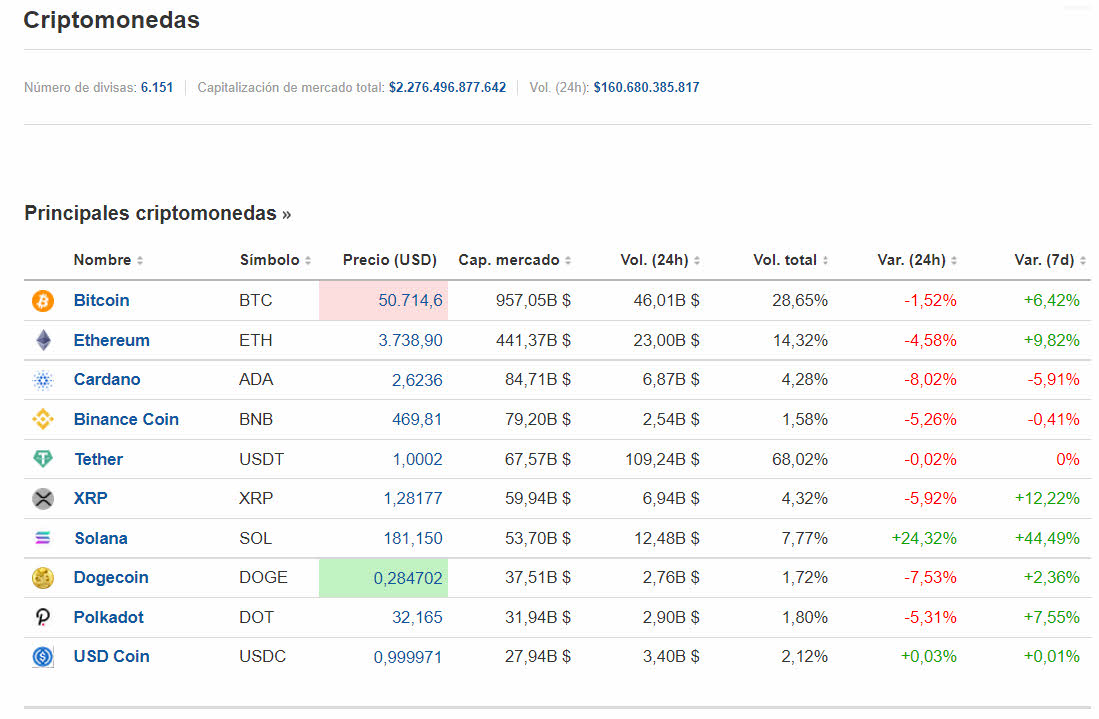The height and width of the screenshot is (719, 1099).
Task: Click the Solana logo icon
Action: point(43,538)
